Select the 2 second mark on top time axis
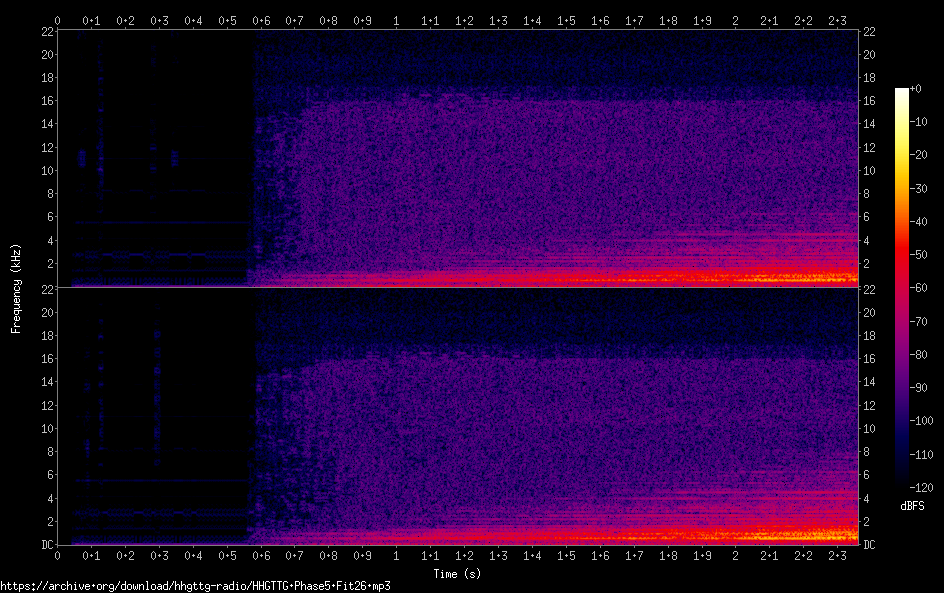The image size is (944, 593). point(735,20)
